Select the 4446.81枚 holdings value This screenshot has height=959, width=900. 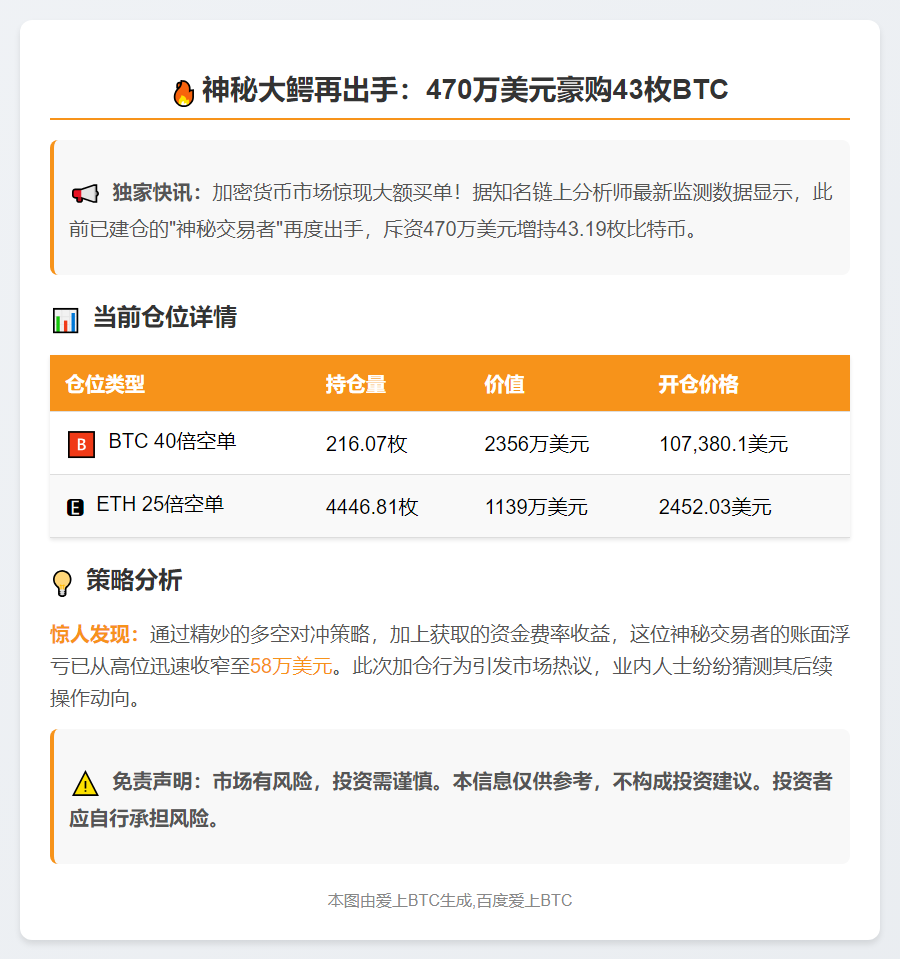tap(372, 507)
